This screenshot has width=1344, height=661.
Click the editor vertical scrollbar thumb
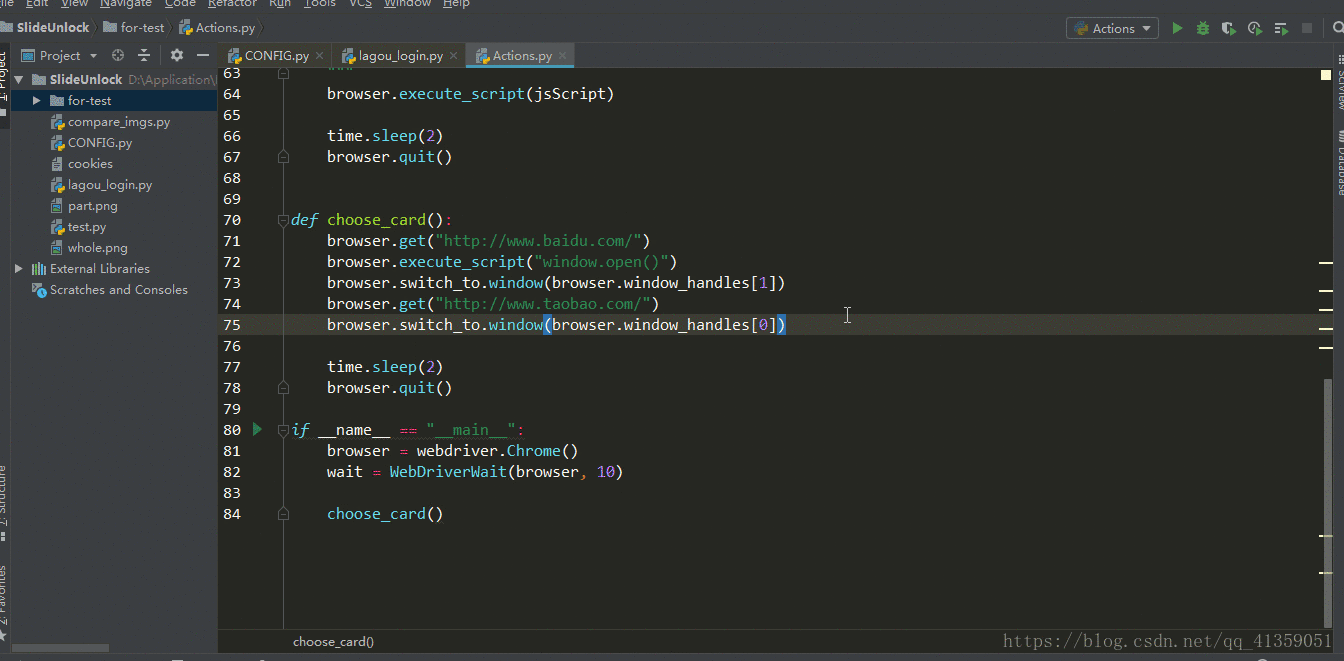click(x=1327, y=504)
